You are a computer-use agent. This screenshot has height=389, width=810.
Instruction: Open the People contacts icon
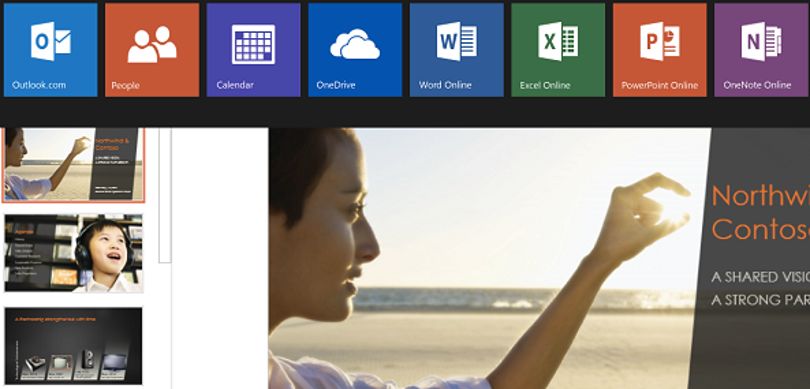pos(152,44)
